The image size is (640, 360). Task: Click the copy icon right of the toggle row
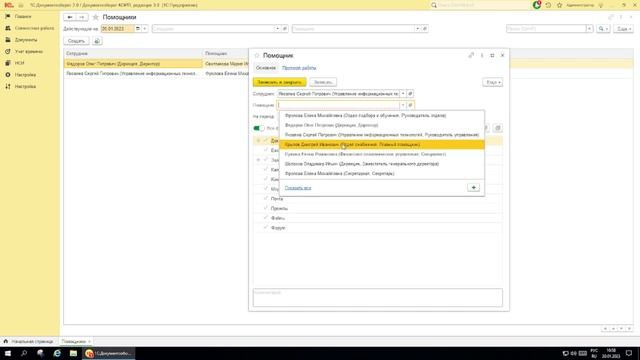pyautogui.click(x=498, y=128)
